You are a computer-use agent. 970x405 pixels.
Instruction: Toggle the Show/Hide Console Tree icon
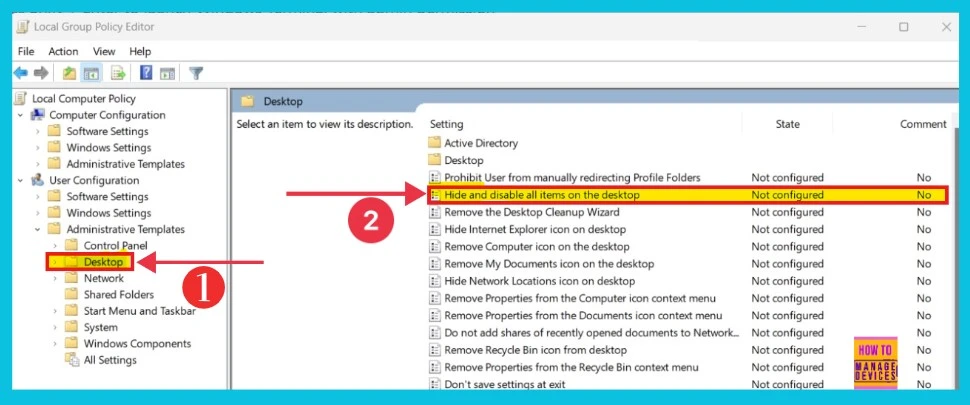pyautogui.click(x=92, y=73)
